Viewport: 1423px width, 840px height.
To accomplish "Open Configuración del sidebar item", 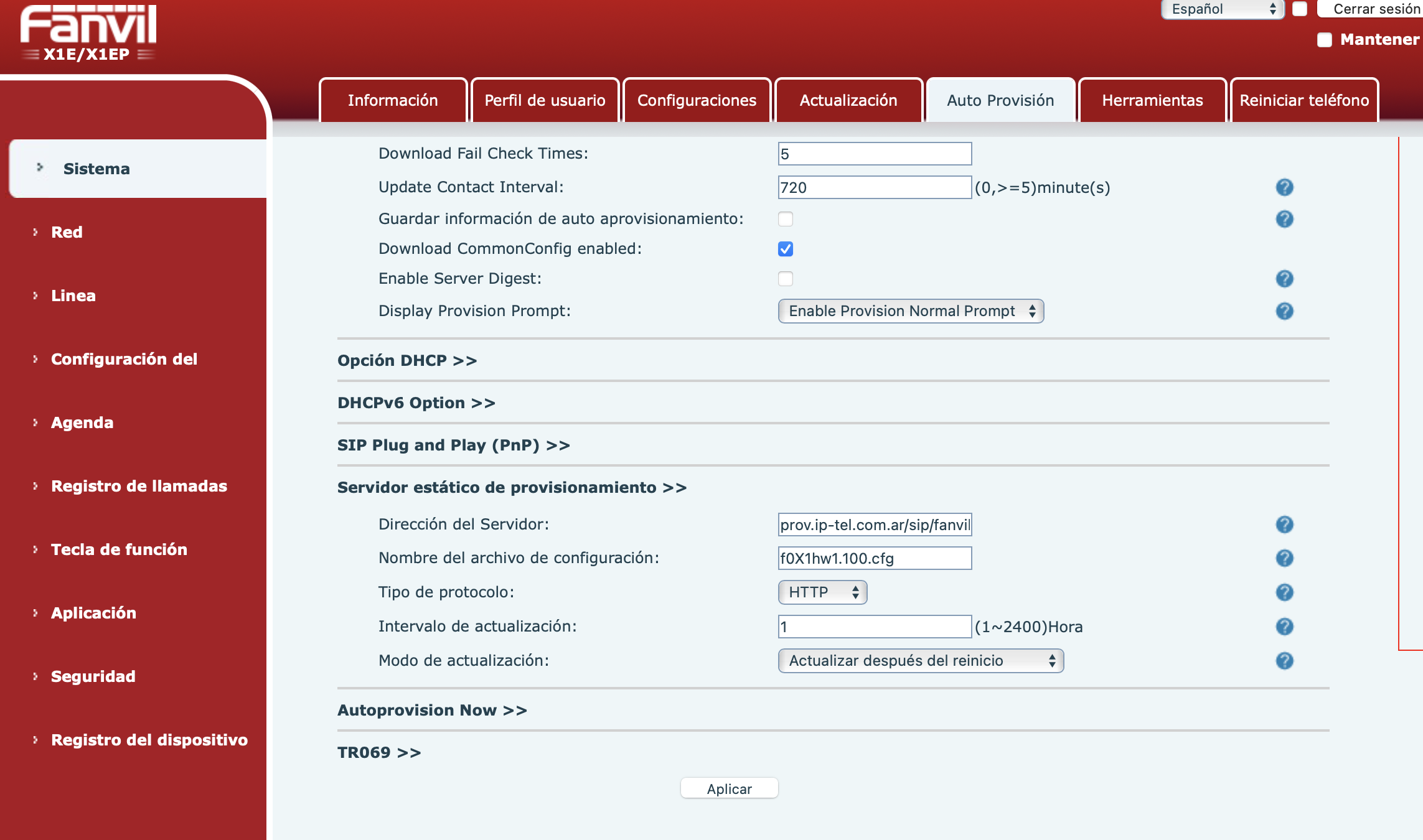I will 124,359.
